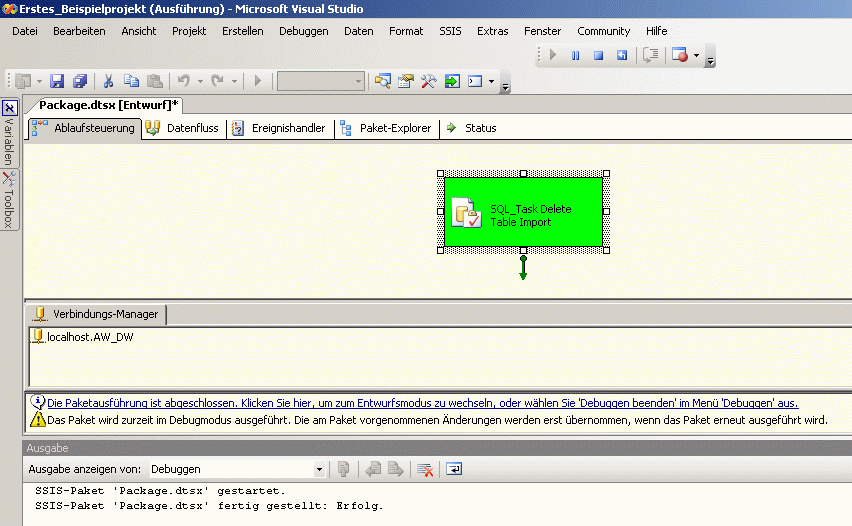Pause execution with Break All button
The image size is (852, 526).
[x=575, y=55]
